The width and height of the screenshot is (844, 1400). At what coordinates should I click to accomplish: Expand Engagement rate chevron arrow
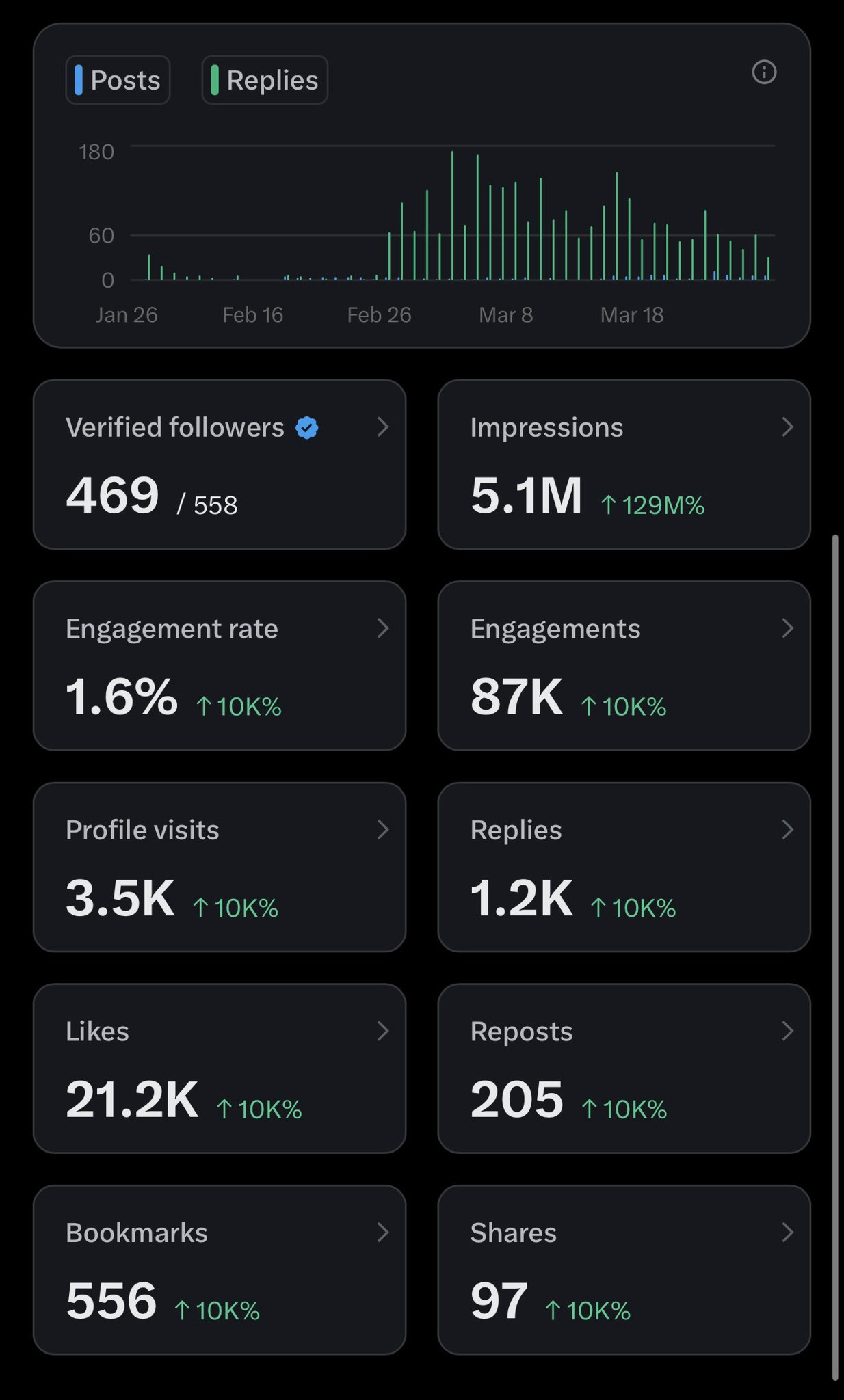(x=383, y=628)
